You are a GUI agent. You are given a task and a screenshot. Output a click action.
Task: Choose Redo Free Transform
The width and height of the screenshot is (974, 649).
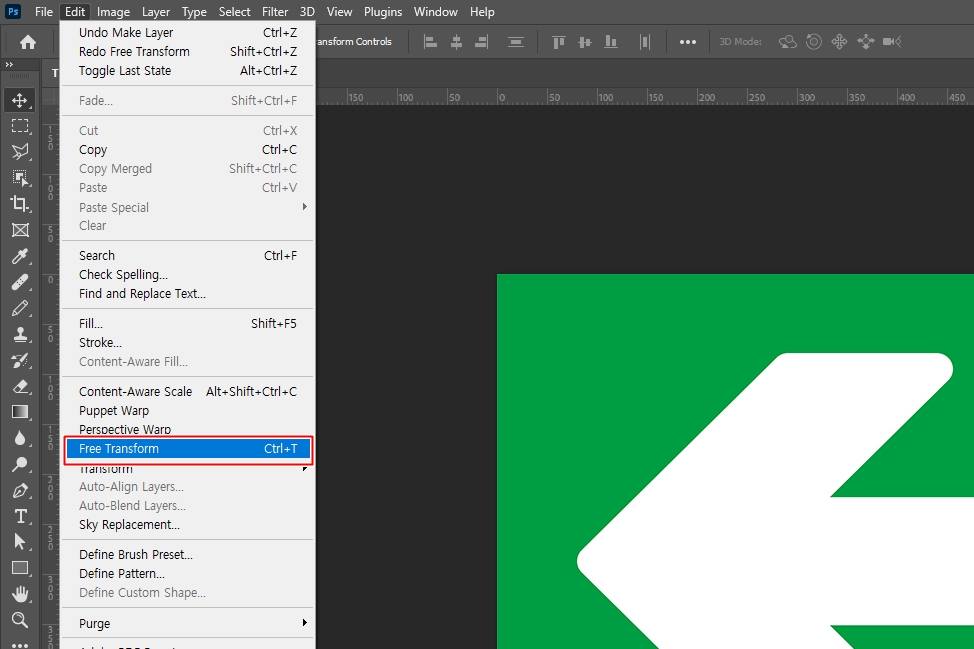(188, 52)
